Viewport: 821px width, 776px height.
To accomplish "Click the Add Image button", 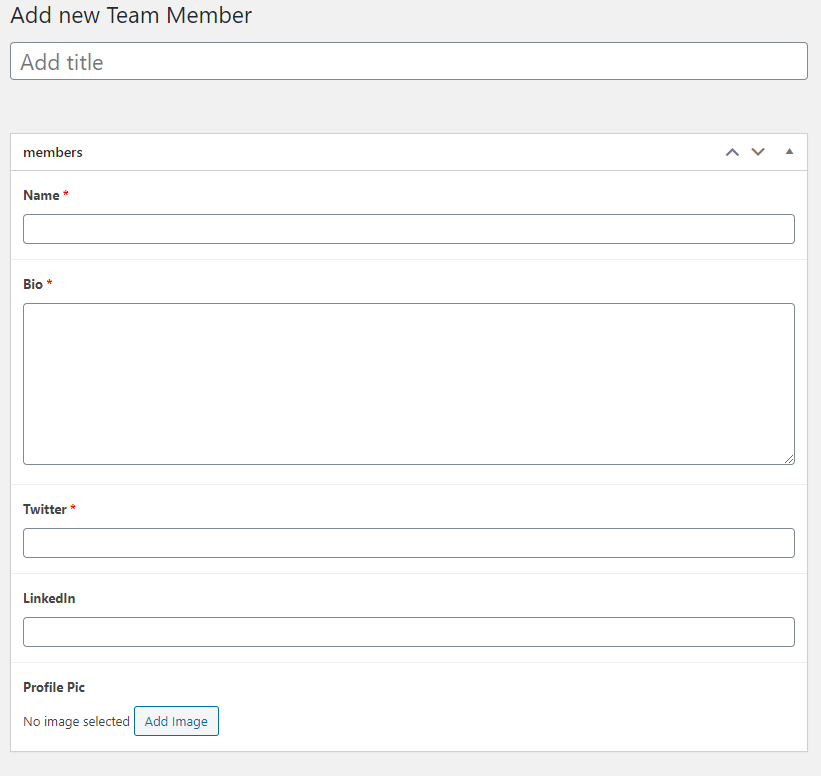I will click(176, 720).
